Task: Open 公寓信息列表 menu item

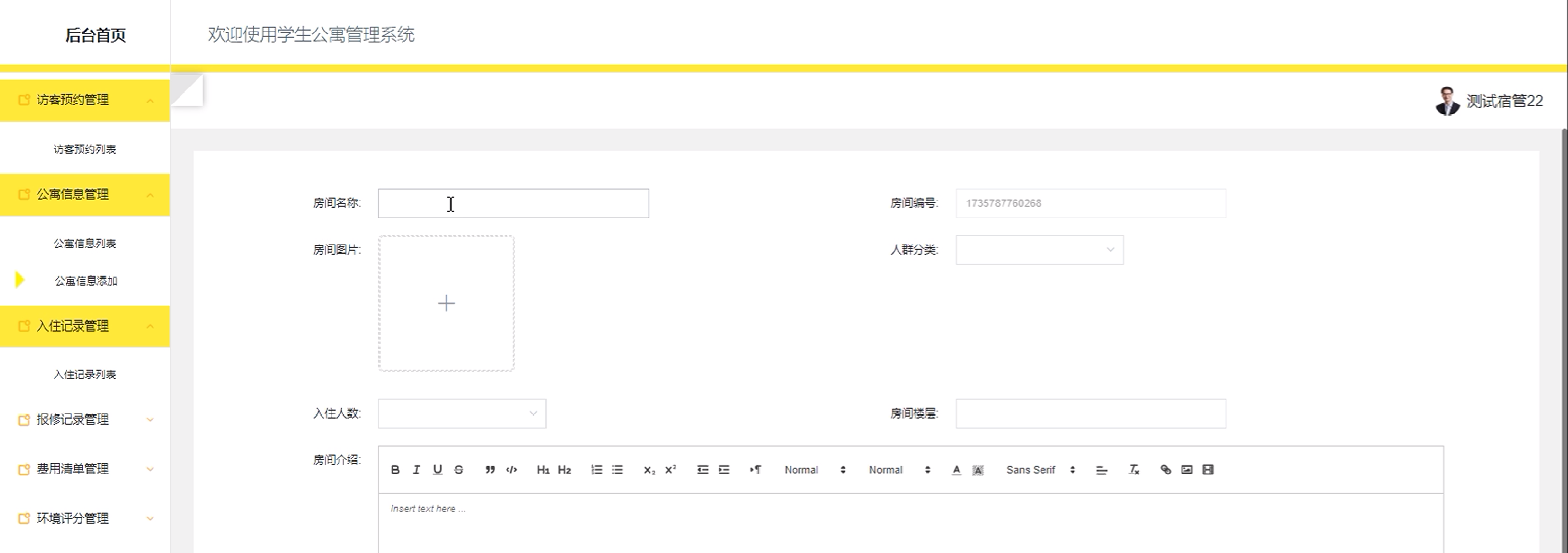Action: click(x=85, y=244)
